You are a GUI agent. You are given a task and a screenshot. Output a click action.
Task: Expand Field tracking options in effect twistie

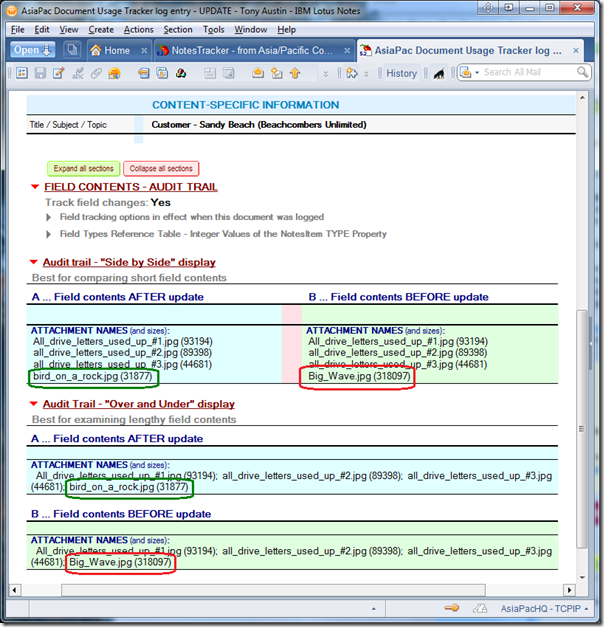point(49,217)
